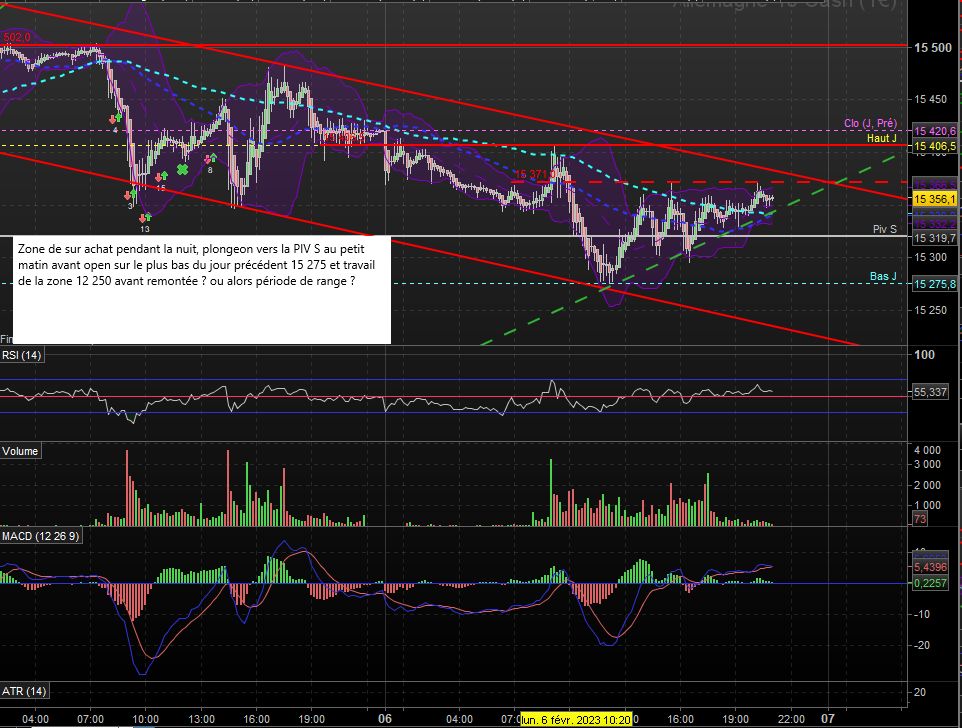Click the annotation text box about Zone de sur achat
Viewport: 962px width, 728px height.
pyautogui.click(x=201, y=289)
